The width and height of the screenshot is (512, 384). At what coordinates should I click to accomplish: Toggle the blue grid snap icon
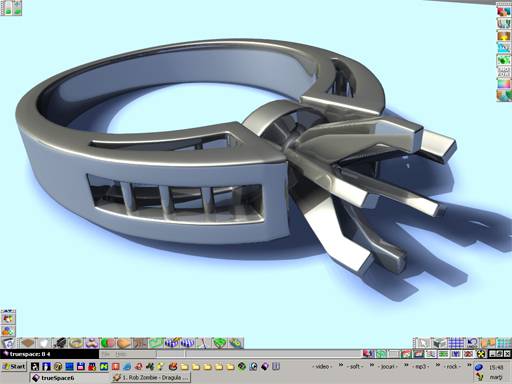pyautogui.click(x=456, y=343)
